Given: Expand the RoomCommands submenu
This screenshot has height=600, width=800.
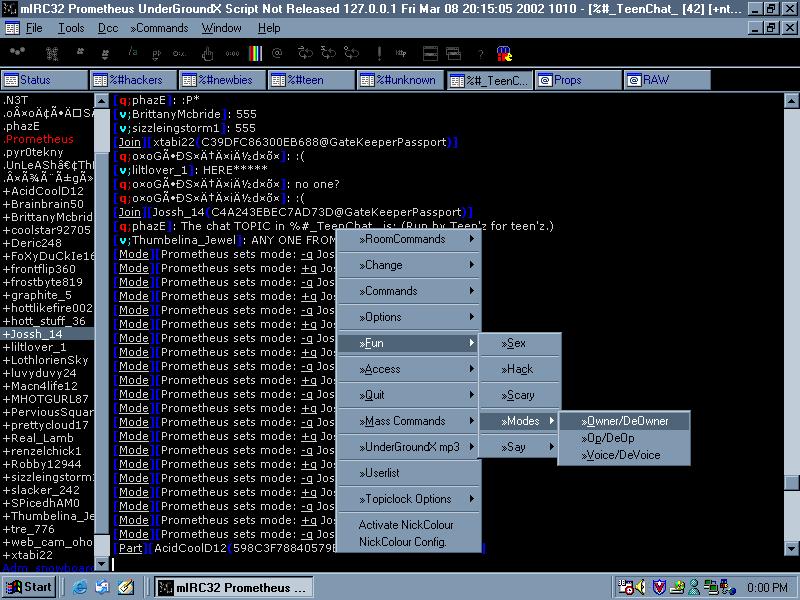Looking at the screenshot, I should tap(408, 239).
